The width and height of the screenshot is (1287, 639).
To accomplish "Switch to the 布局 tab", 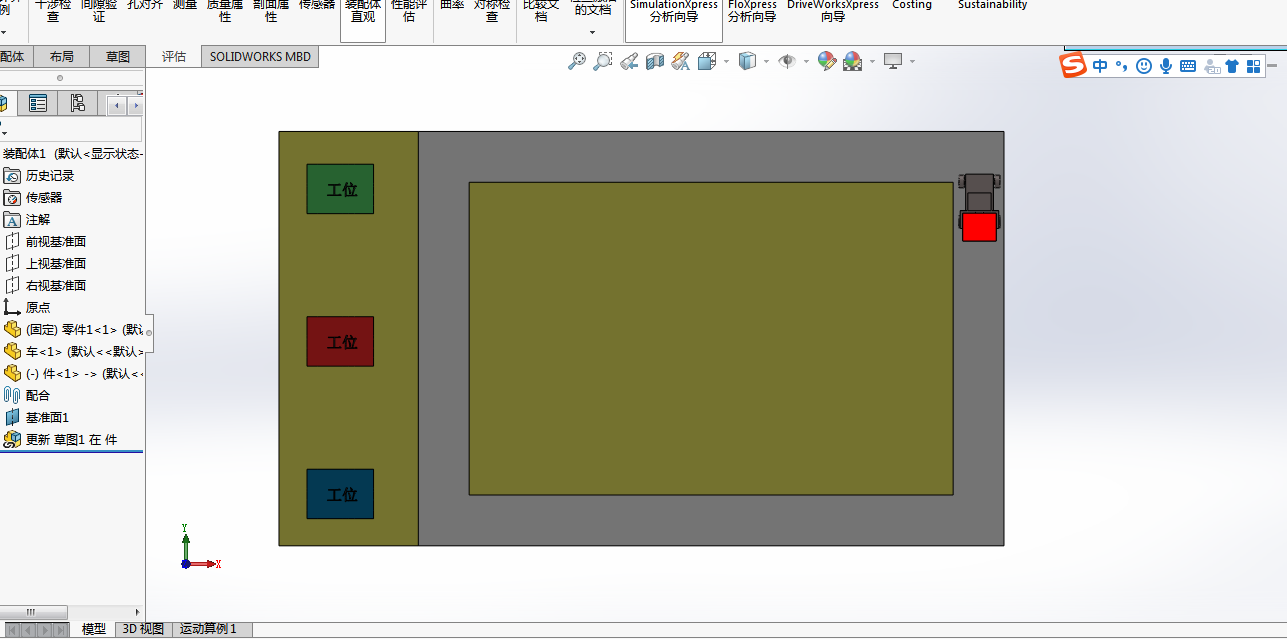I will (61, 57).
